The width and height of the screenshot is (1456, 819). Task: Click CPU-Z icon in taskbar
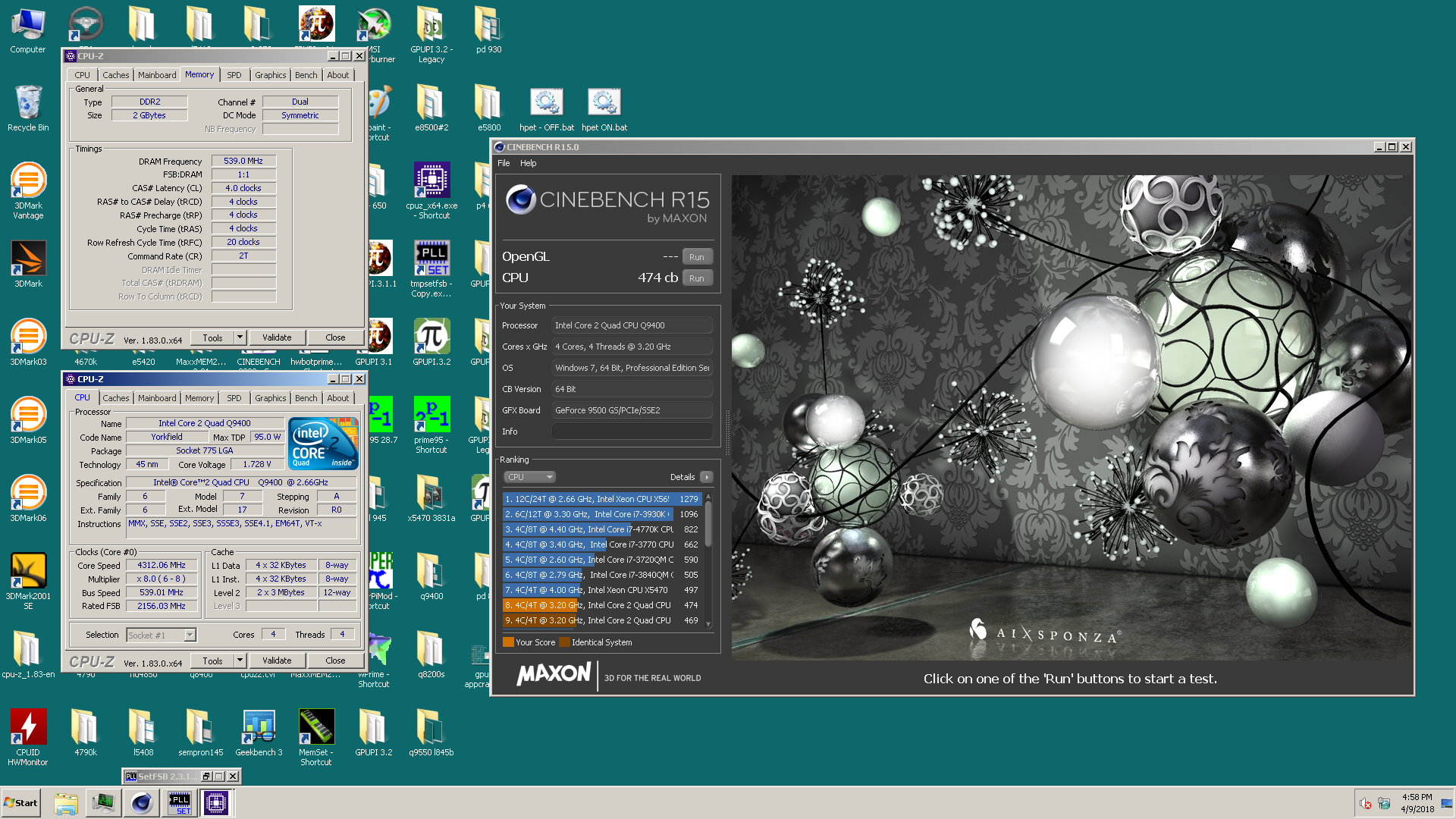(215, 803)
